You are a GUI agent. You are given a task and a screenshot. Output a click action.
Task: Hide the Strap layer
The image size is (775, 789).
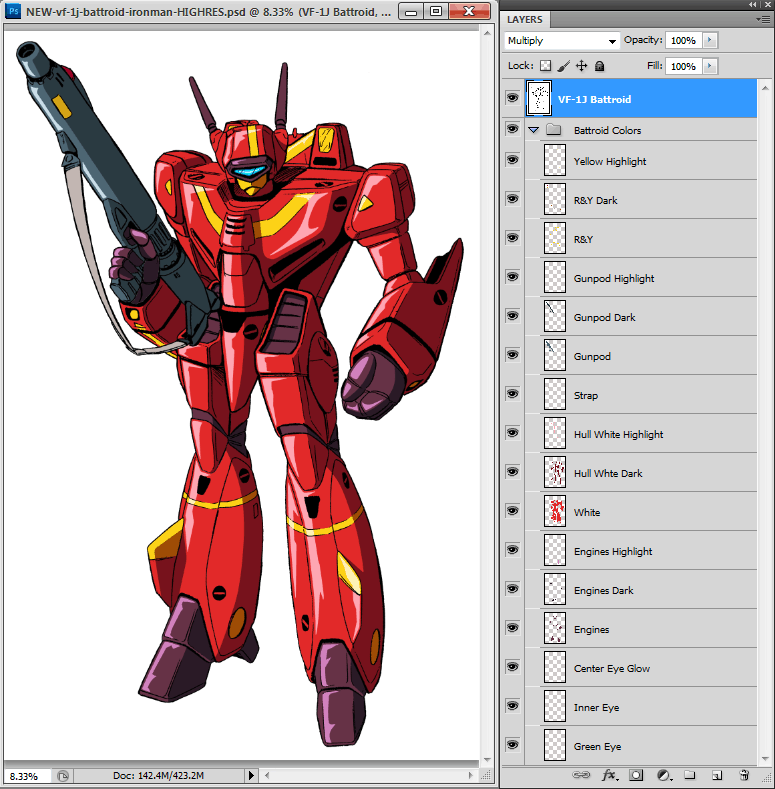pos(512,393)
